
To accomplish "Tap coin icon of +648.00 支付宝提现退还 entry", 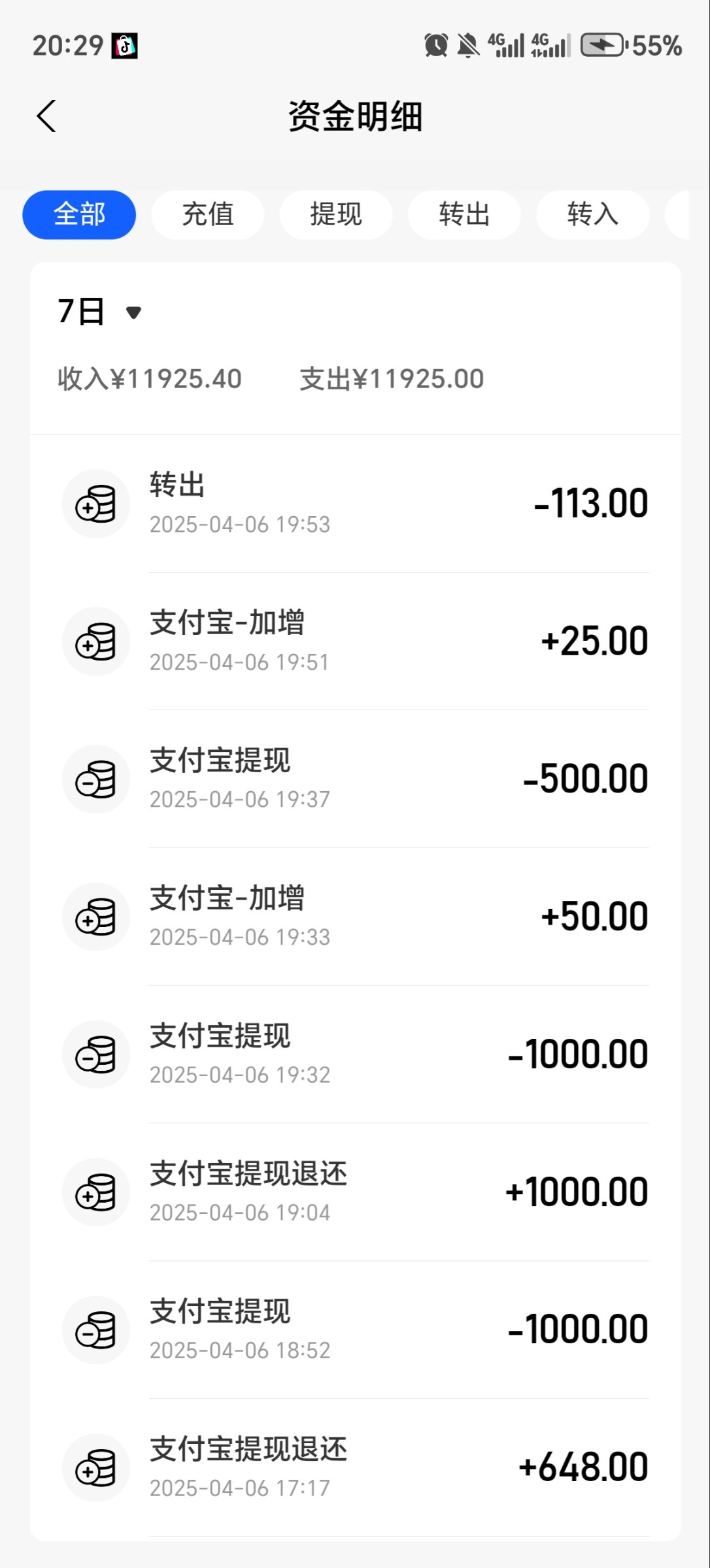I will pyautogui.click(x=96, y=1467).
